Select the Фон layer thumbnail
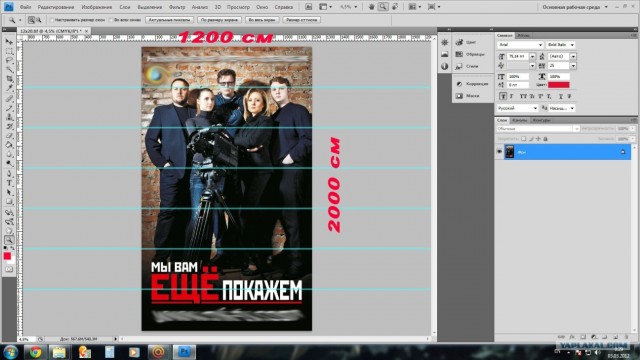640x360 pixels. click(509, 151)
